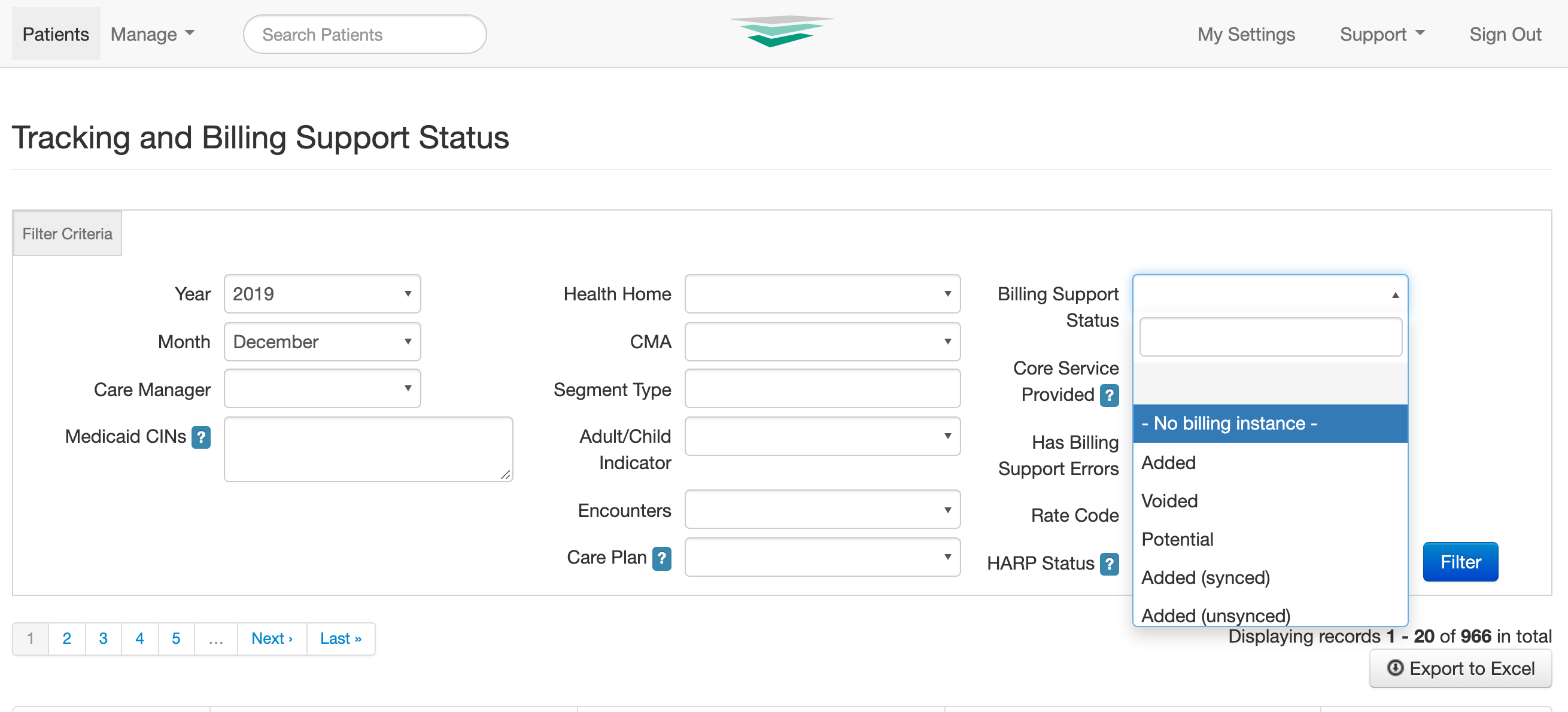
Task: Click the Core Service Provided help icon
Action: pyautogui.click(x=1109, y=395)
